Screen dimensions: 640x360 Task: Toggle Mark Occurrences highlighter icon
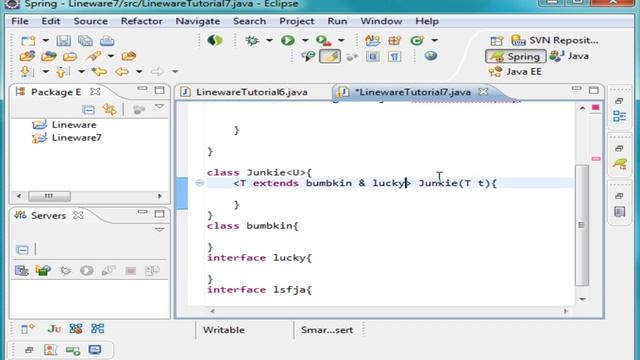point(330,56)
